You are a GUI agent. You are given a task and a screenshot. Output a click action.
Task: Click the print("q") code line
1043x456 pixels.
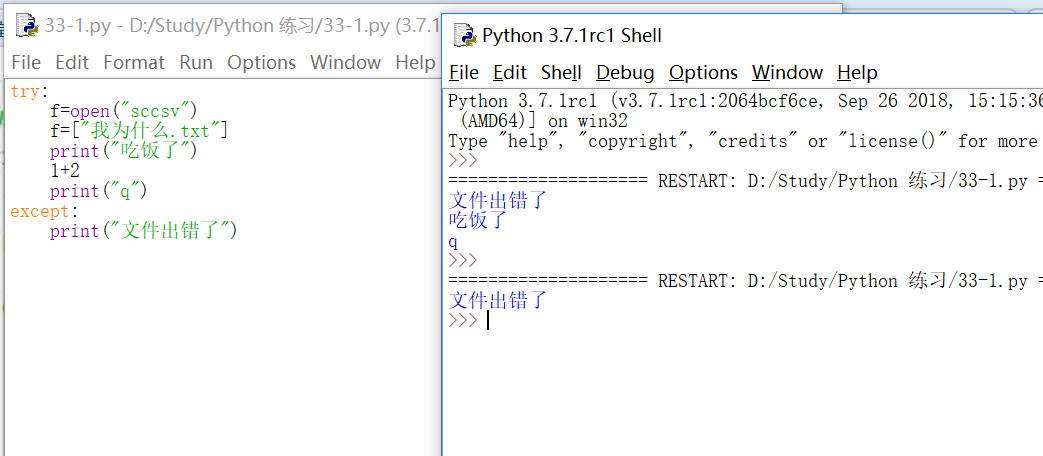pos(98,191)
